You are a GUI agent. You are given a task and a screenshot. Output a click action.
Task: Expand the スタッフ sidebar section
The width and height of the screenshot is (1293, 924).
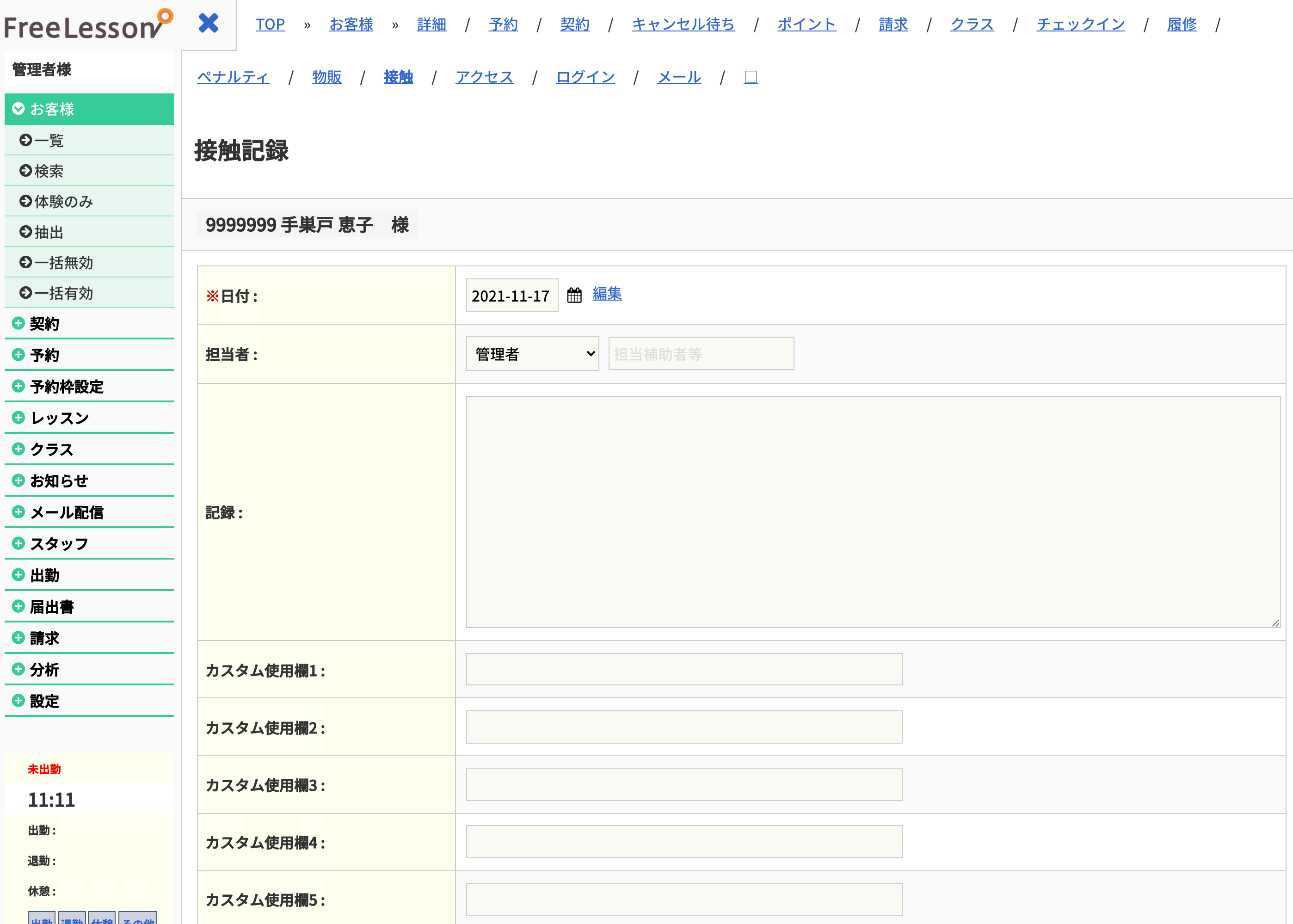pyautogui.click(x=89, y=544)
